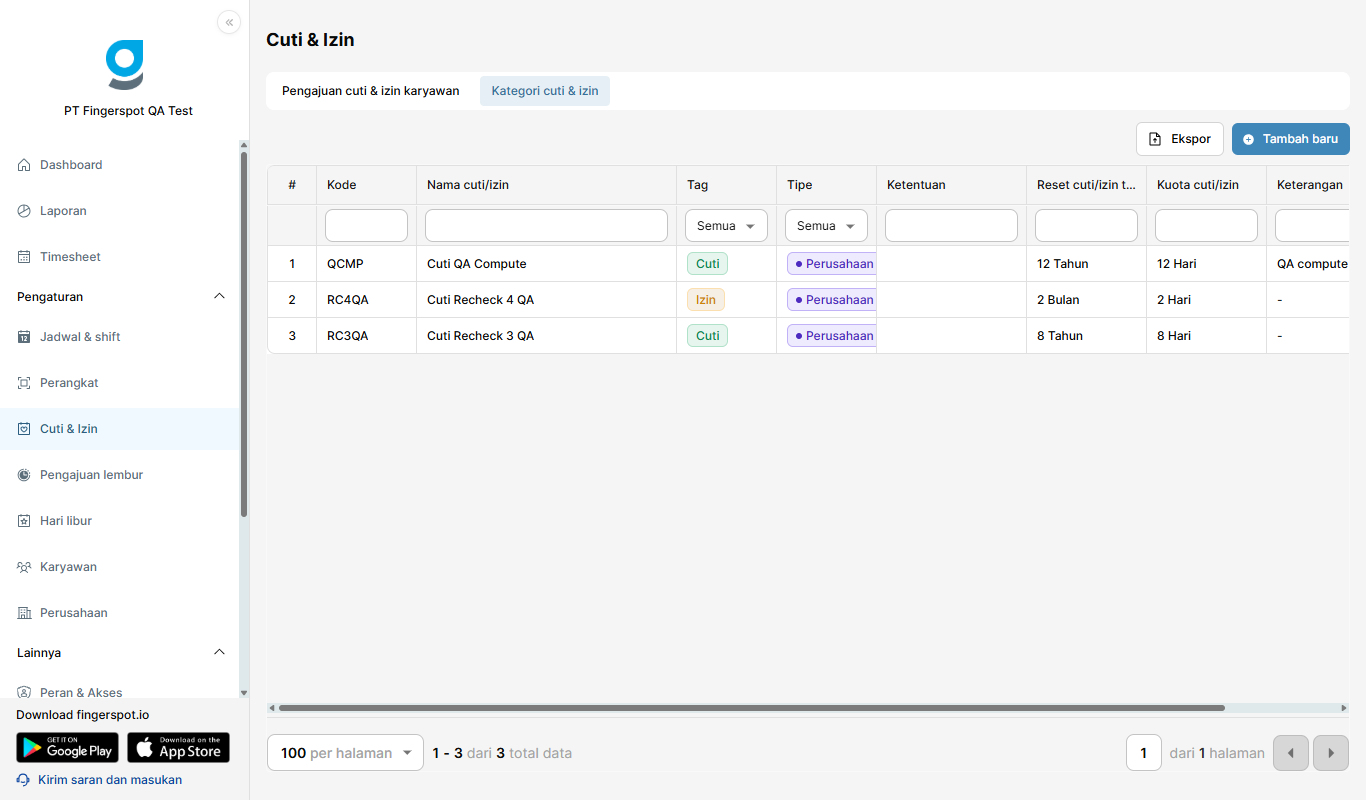This screenshot has width=1366, height=800.
Task: Click the sidebar vertical scrollbar
Action: 244,333
